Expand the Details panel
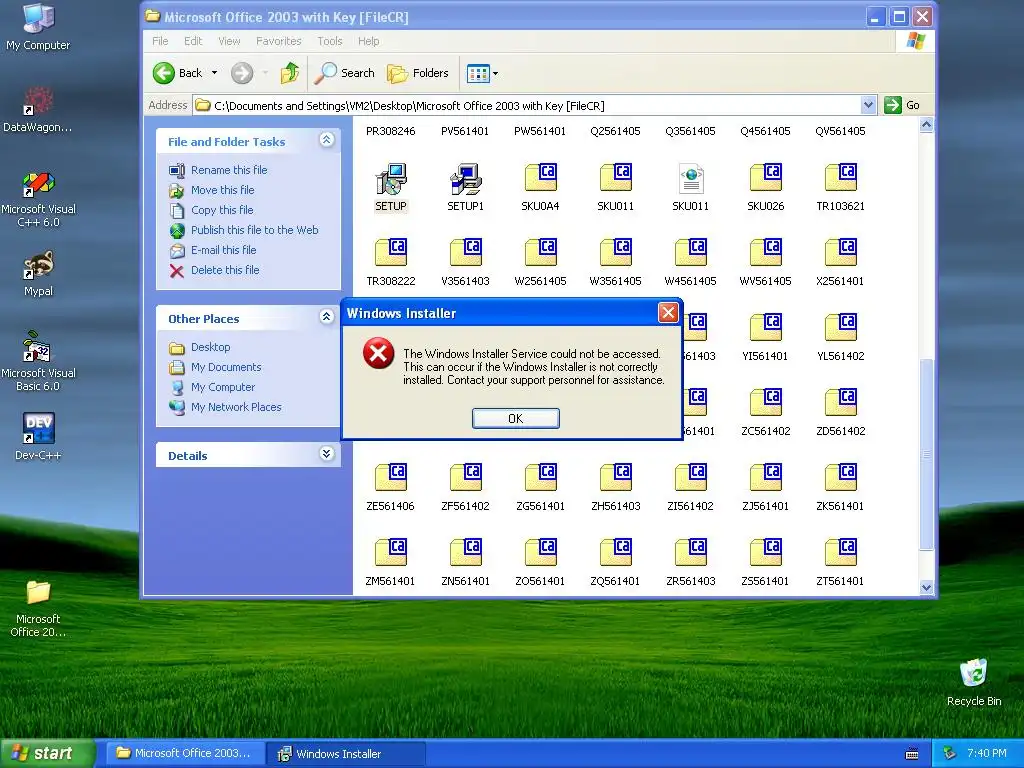This screenshot has width=1024, height=768. (x=327, y=454)
